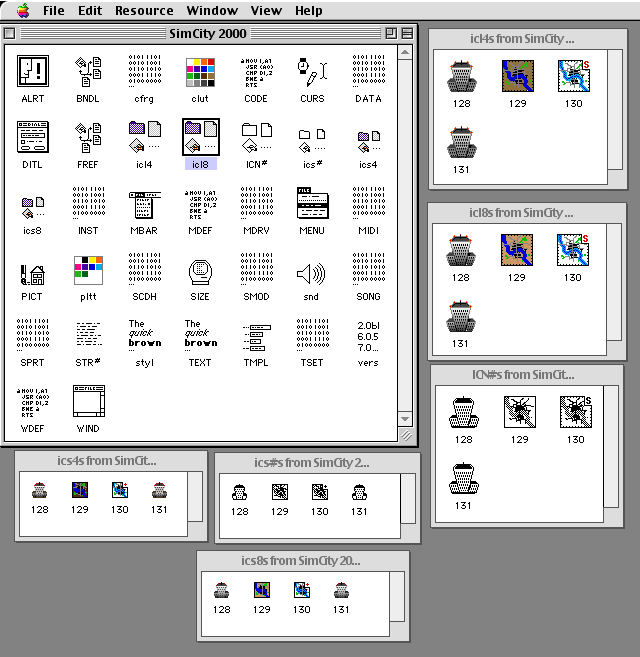Select the PICT picture resource icon
This screenshot has width=640, height=657.
coord(33,274)
